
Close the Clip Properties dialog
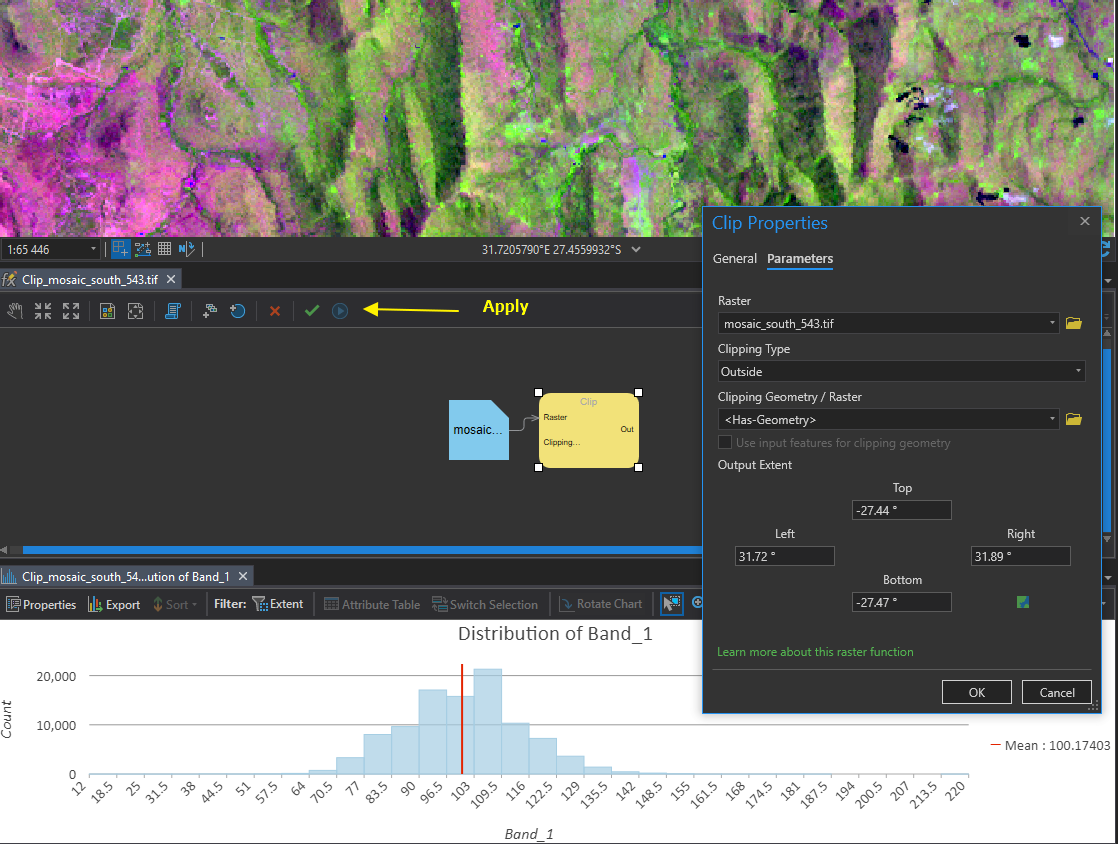click(x=1084, y=221)
